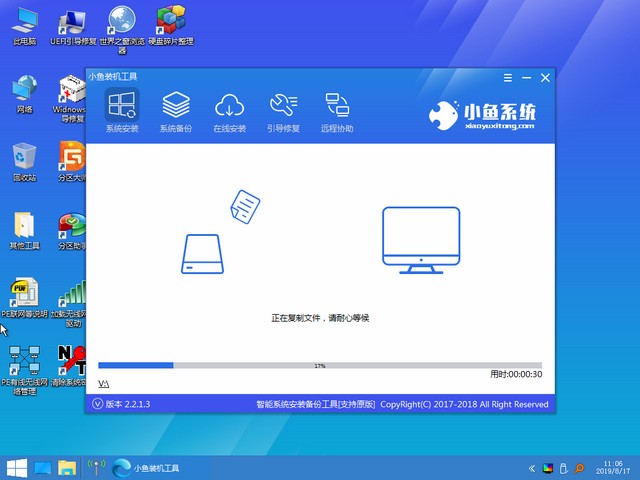Click the version 2.2.1.3 label
This screenshot has height=480, width=640.
click(128, 404)
